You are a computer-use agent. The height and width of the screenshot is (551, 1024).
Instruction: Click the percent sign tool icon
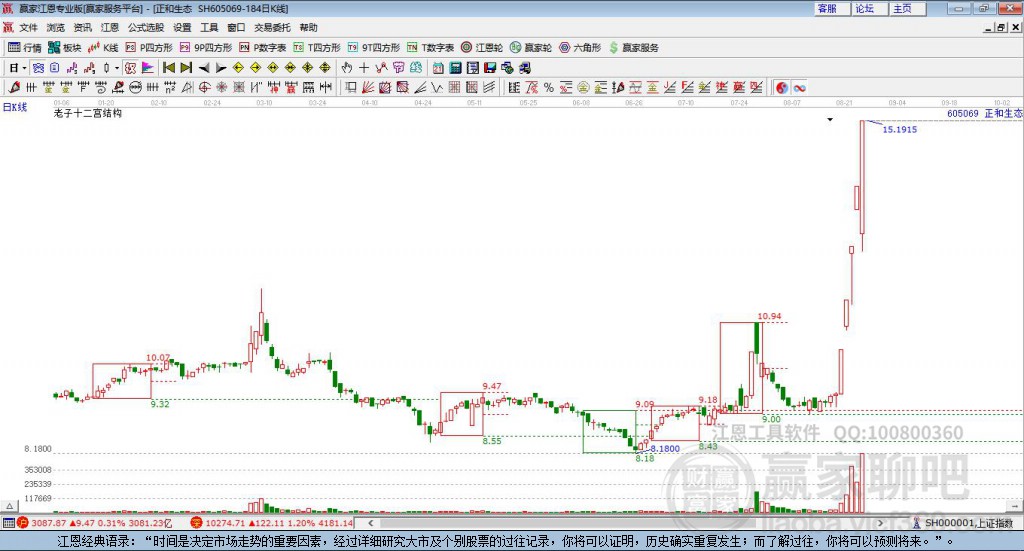tap(549, 87)
